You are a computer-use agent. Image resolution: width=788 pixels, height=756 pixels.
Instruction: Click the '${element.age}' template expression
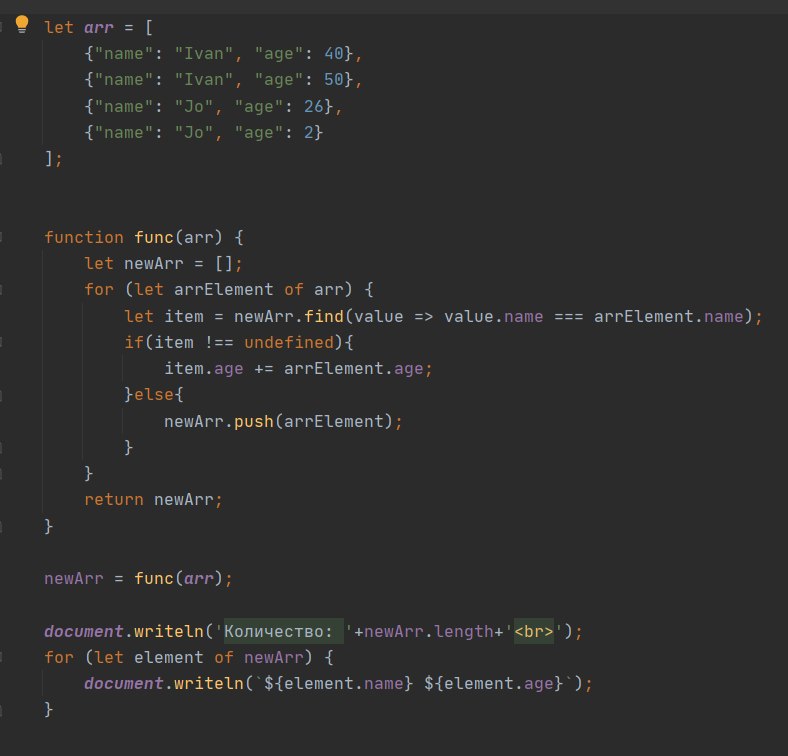(x=494, y=684)
